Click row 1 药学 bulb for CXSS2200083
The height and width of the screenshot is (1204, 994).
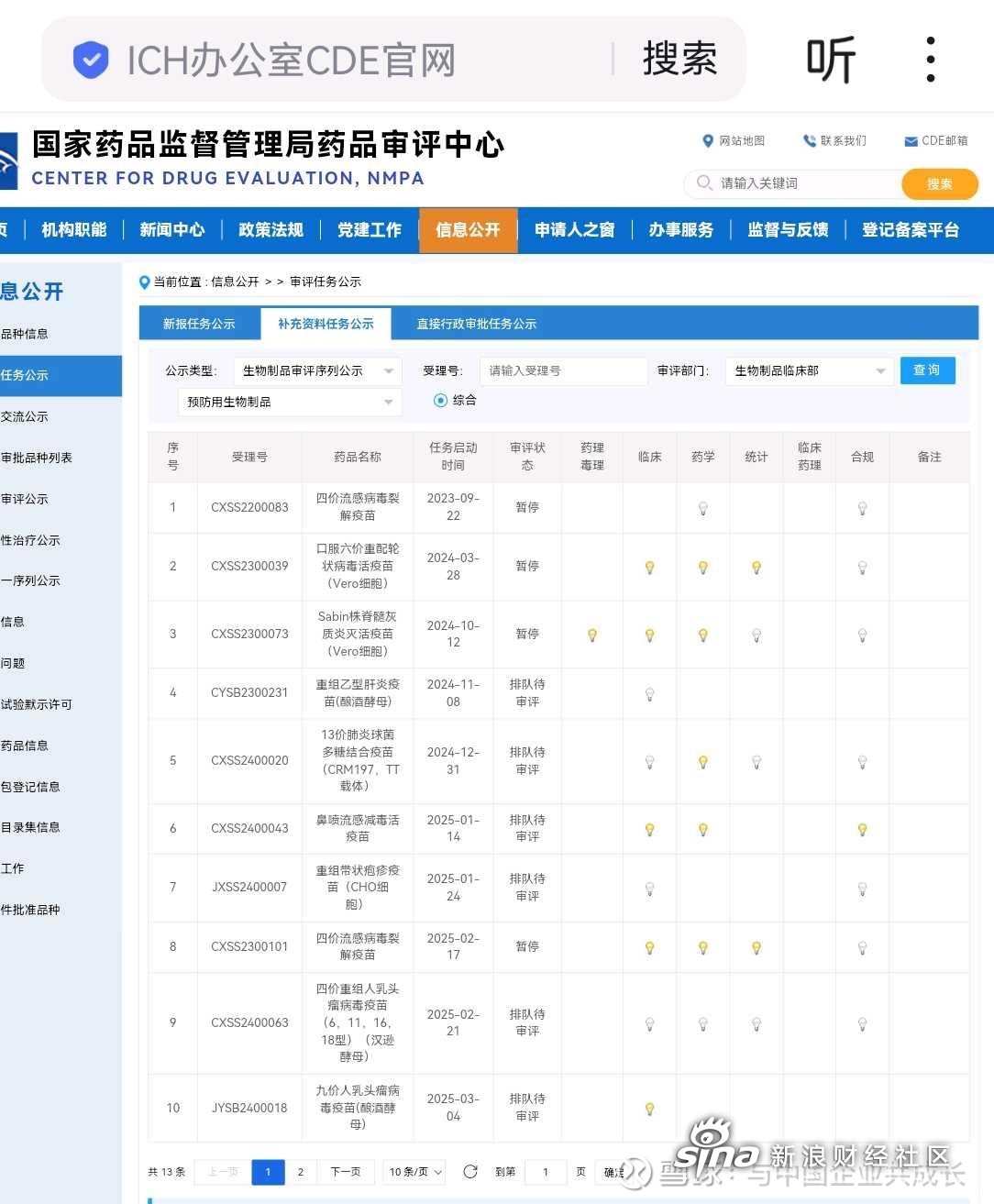click(x=703, y=508)
